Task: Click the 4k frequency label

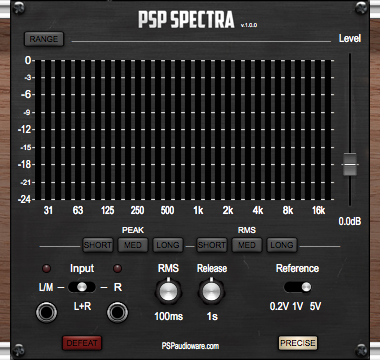Action: 258,211
